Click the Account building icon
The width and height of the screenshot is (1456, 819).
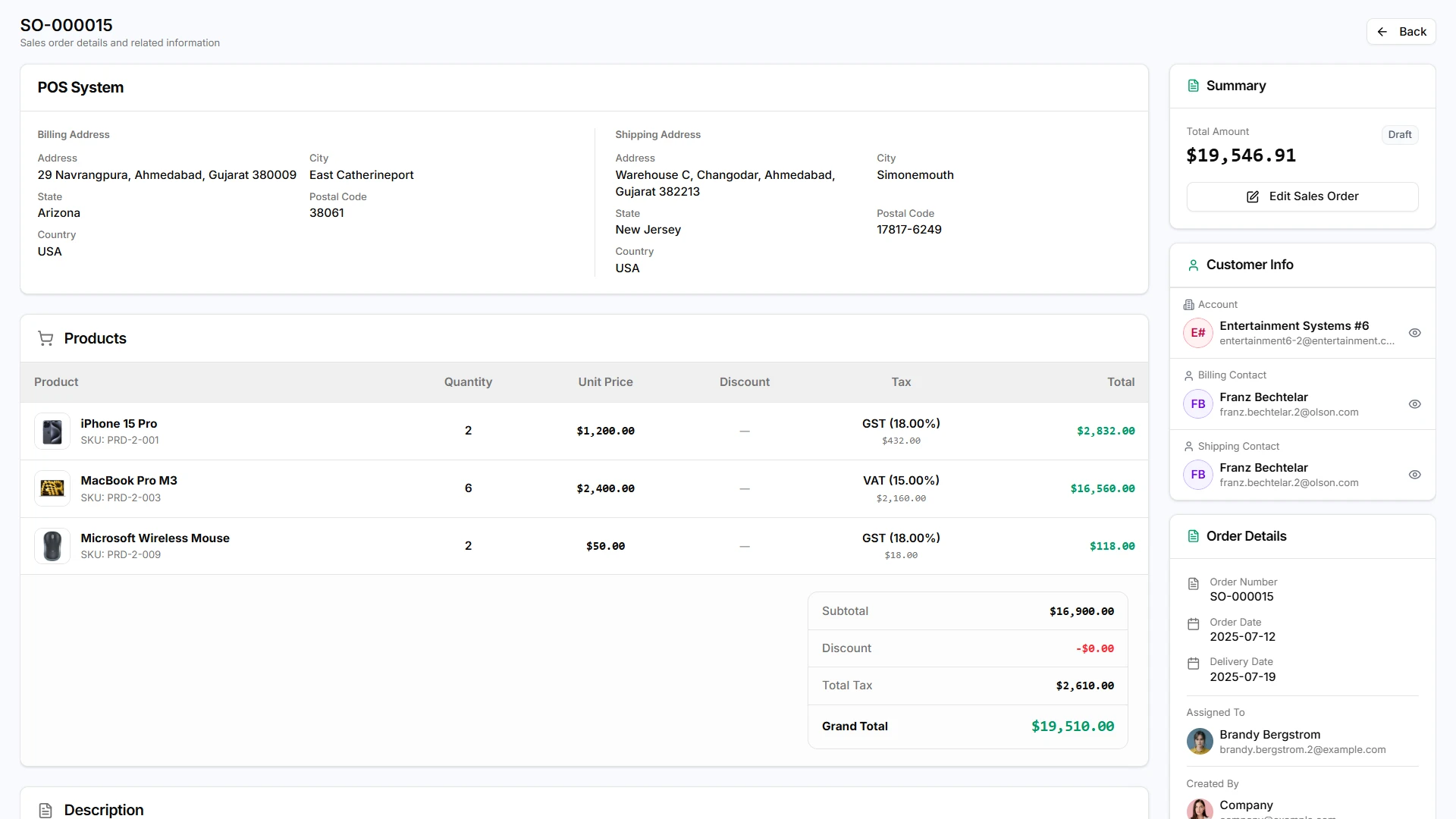(x=1188, y=305)
